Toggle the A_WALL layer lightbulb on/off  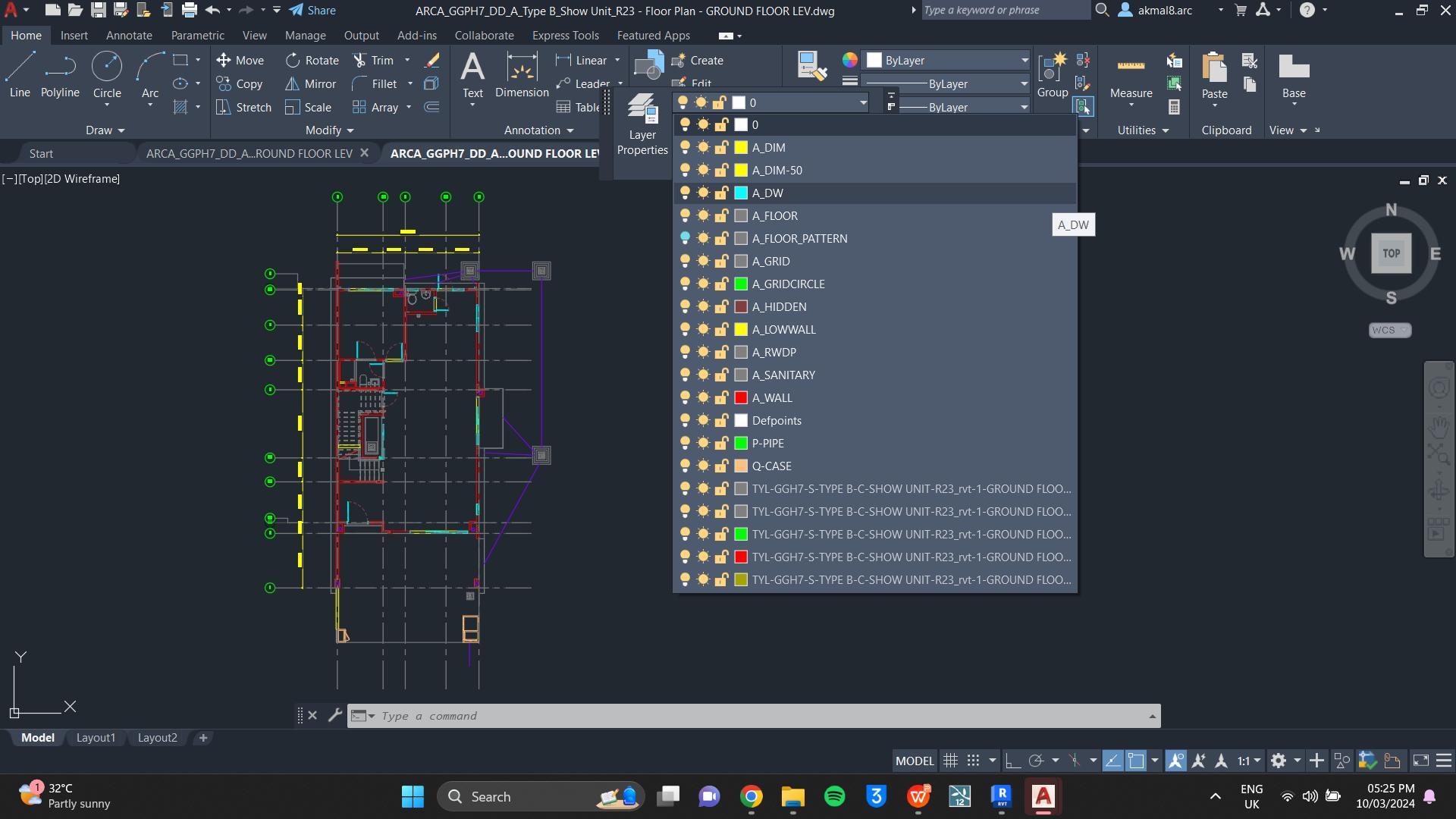tap(685, 397)
